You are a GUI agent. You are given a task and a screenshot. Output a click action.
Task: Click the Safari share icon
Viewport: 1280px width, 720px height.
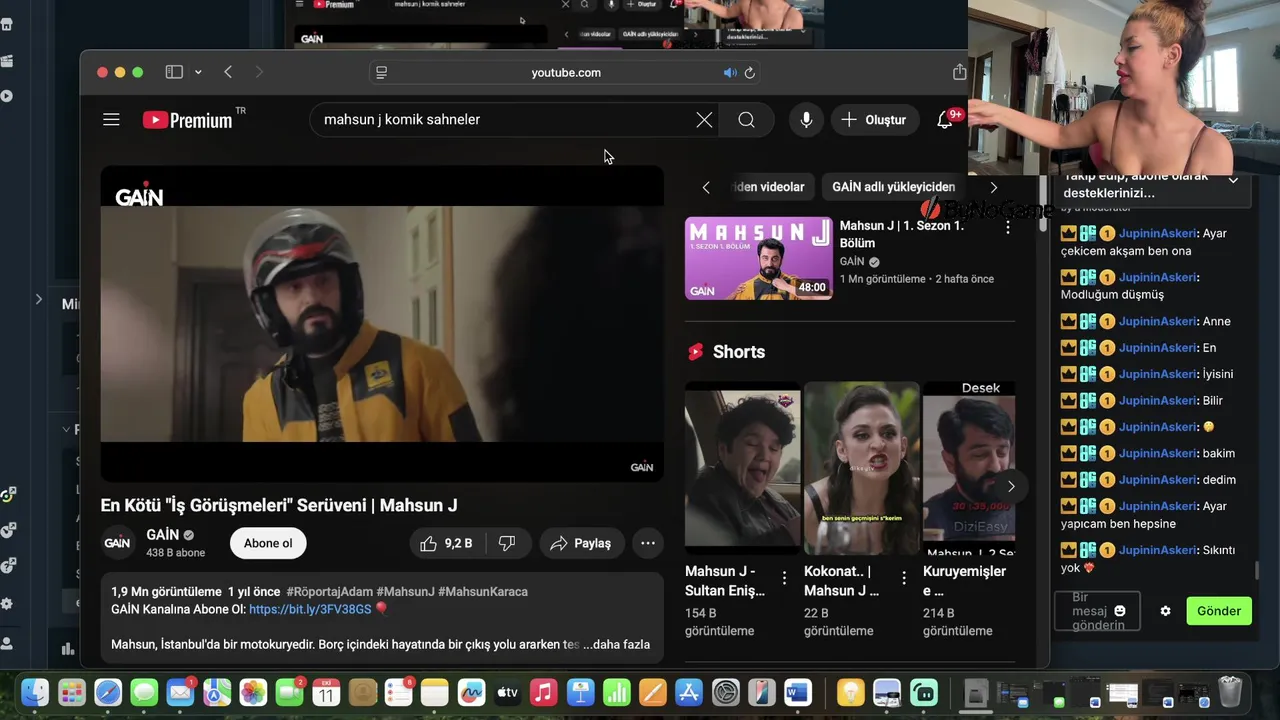click(x=959, y=72)
